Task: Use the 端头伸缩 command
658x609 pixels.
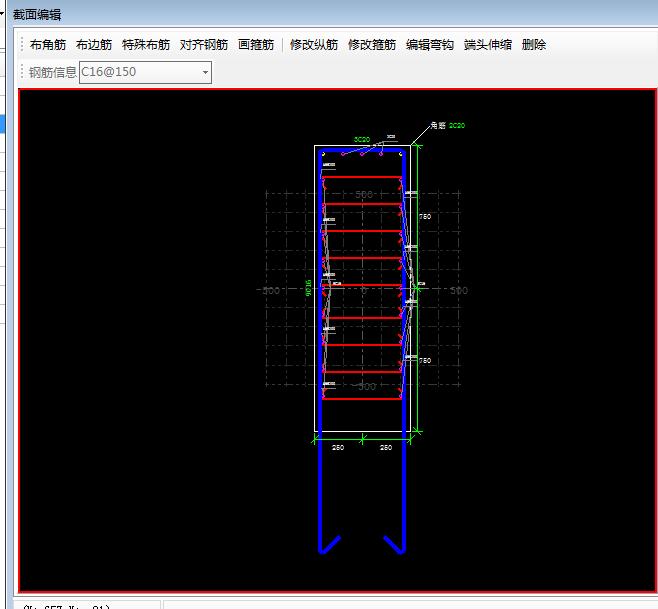Action: coord(488,44)
